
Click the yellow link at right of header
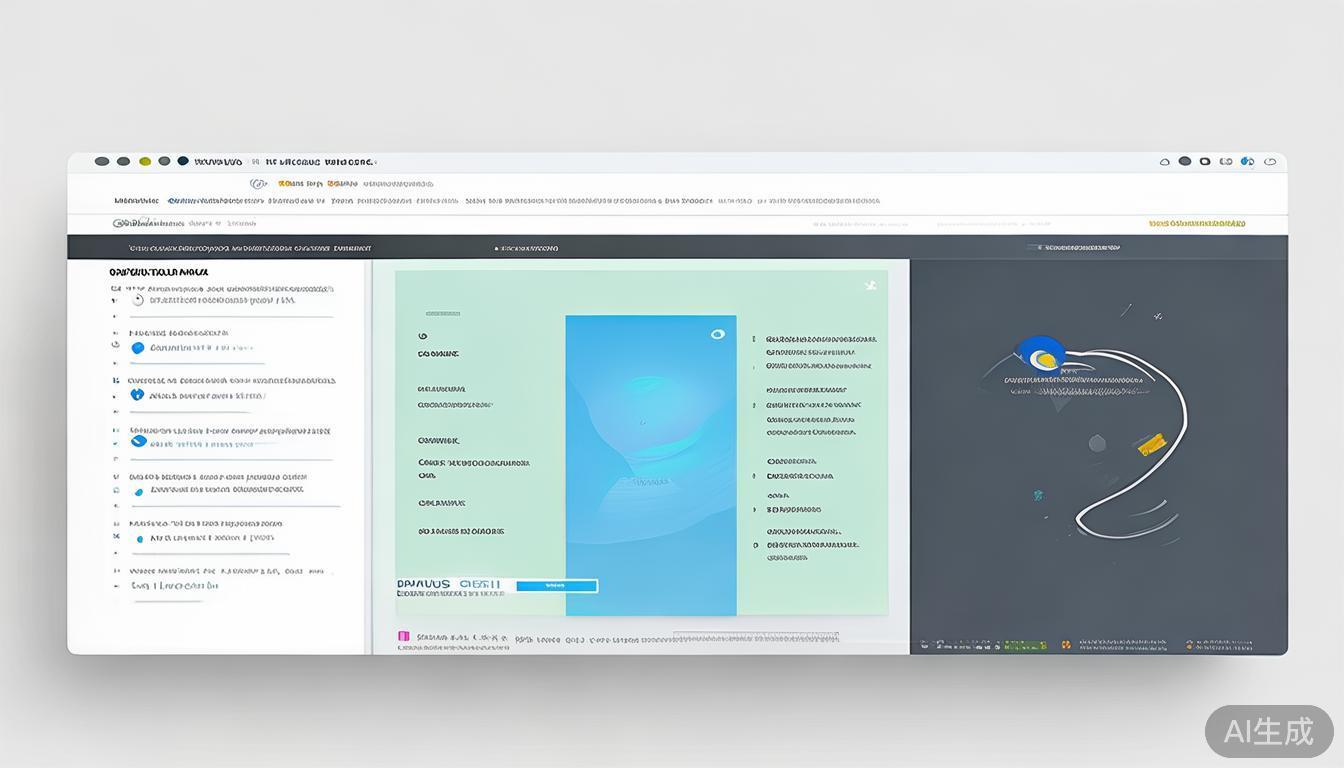pos(1197,224)
